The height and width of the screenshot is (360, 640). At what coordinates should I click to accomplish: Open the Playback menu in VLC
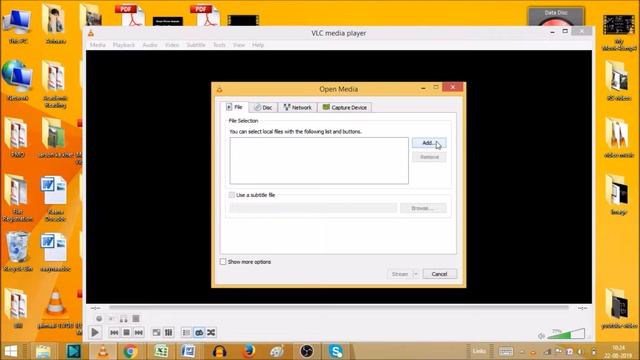tap(124, 45)
